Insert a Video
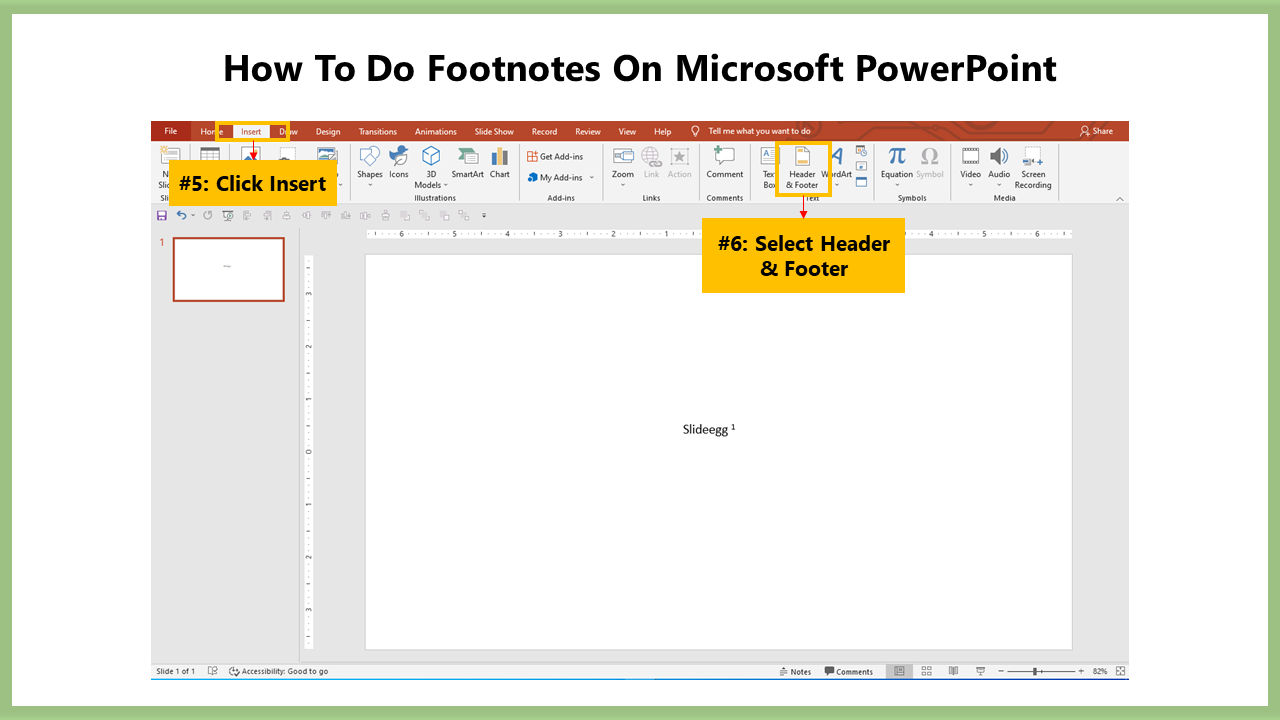This screenshot has width=1280, height=720. pyautogui.click(x=971, y=166)
